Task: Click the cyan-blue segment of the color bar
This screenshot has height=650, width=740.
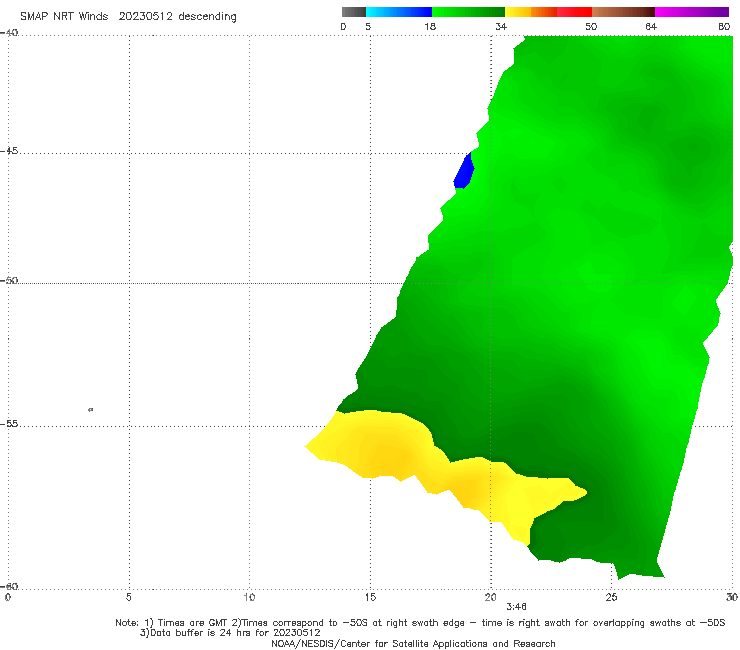Action: (x=399, y=12)
